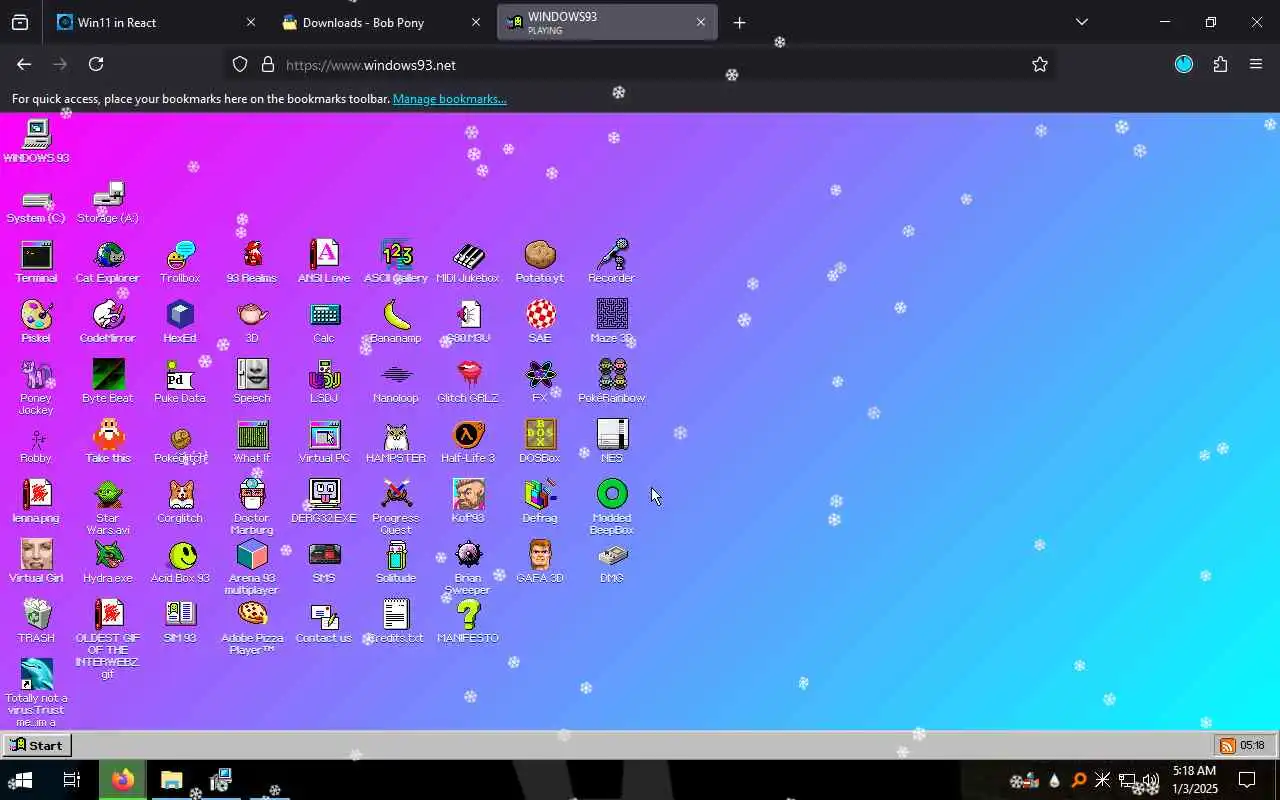The height and width of the screenshot is (800, 1280).
Task: Click the Windows 93 Start button
Action: [36, 745]
